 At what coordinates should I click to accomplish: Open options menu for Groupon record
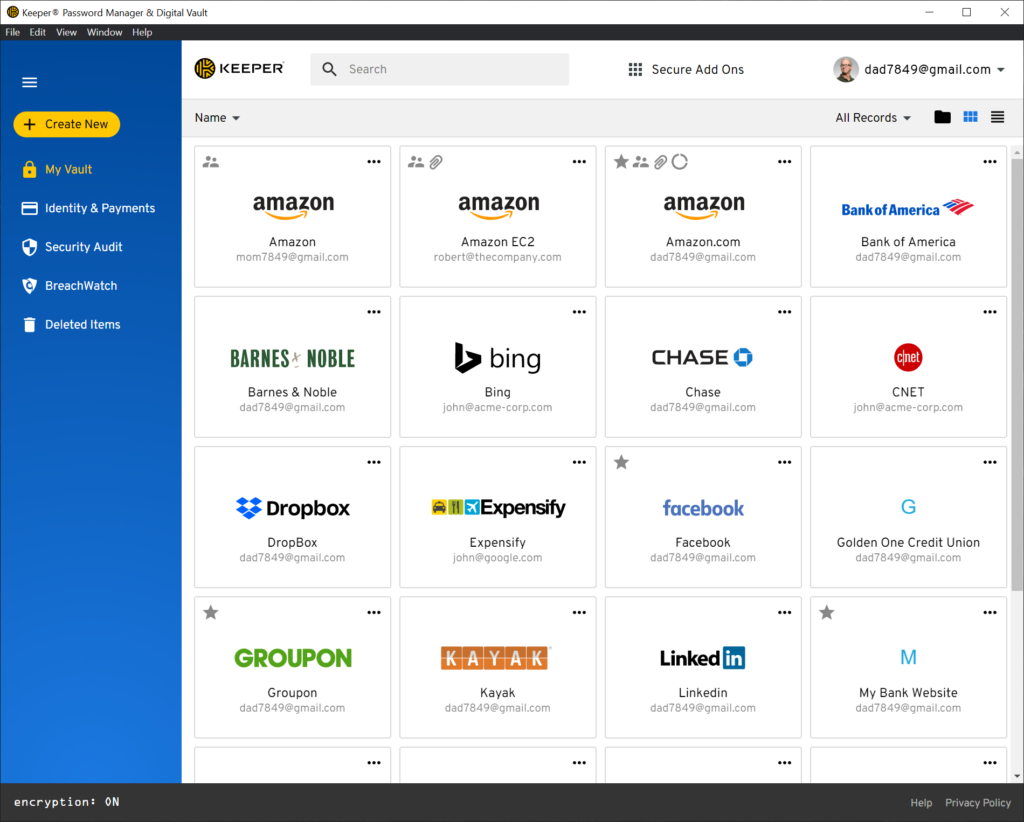[374, 612]
